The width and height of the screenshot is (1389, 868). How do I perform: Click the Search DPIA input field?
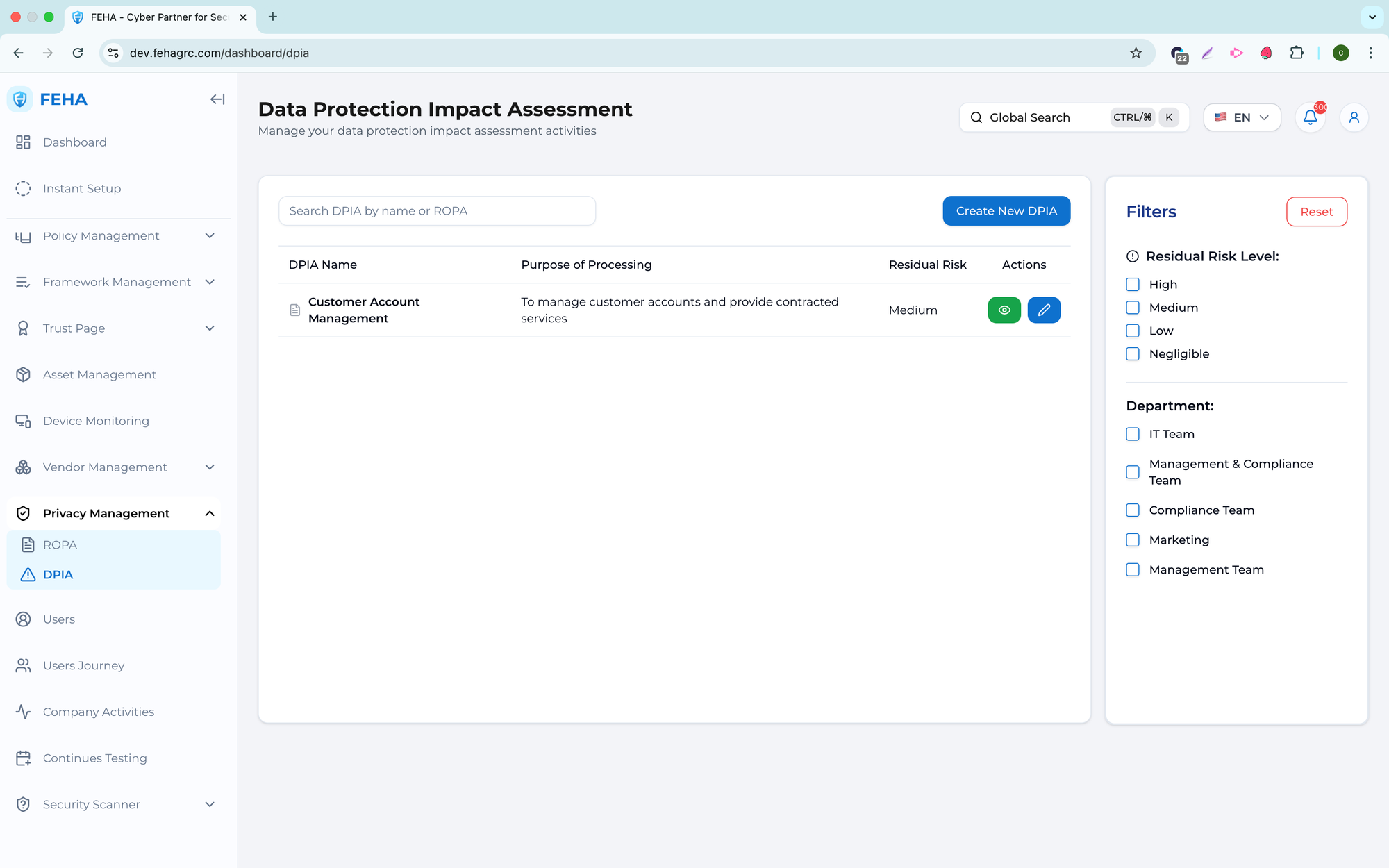(x=437, y=211)
